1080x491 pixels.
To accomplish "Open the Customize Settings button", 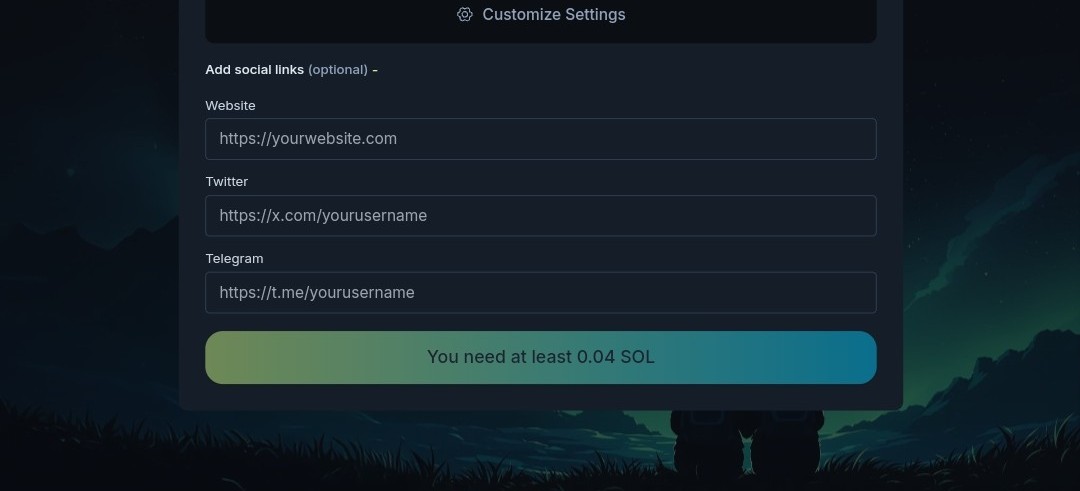I will (541, 15).
